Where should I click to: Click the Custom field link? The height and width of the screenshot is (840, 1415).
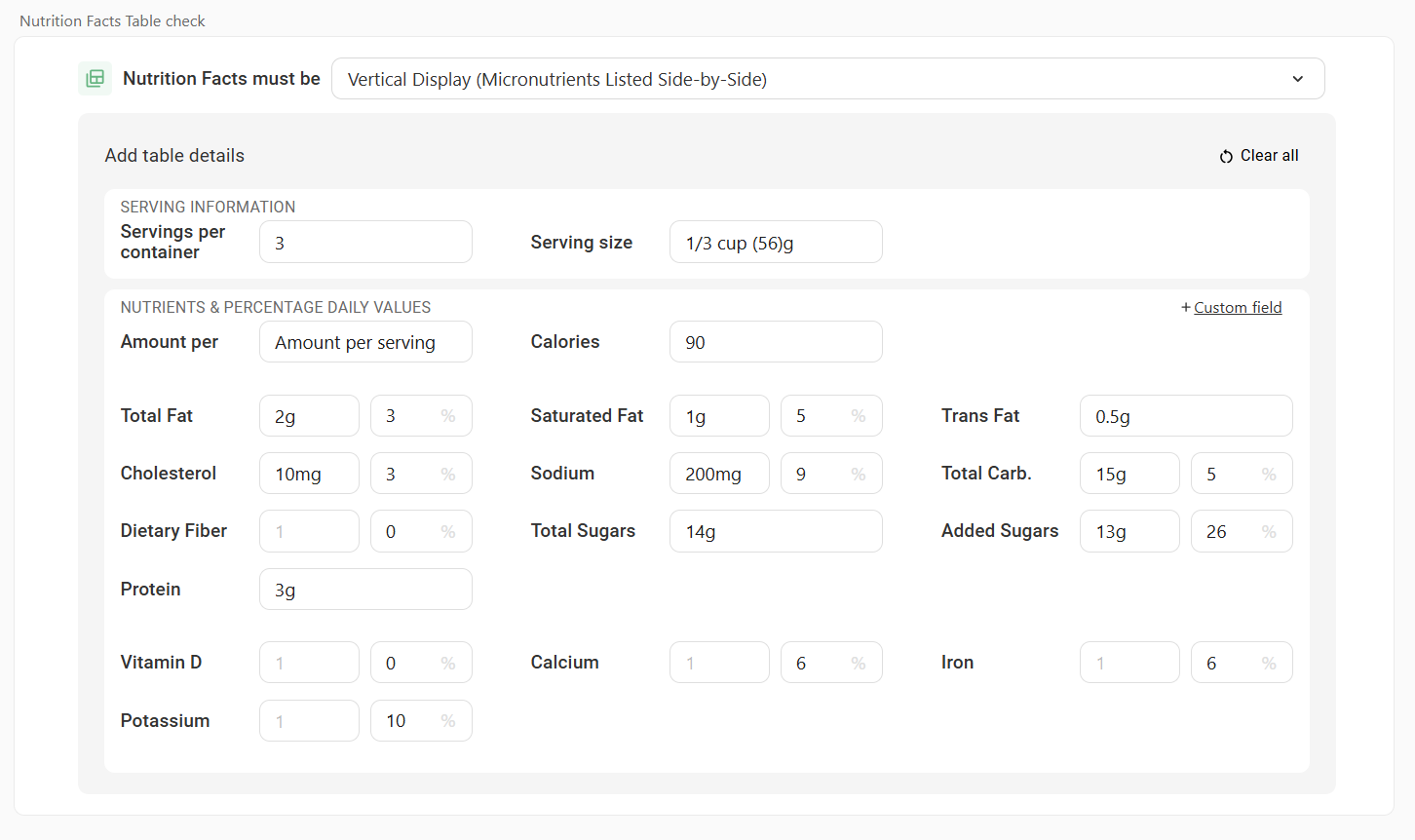tap(1237, 307)
